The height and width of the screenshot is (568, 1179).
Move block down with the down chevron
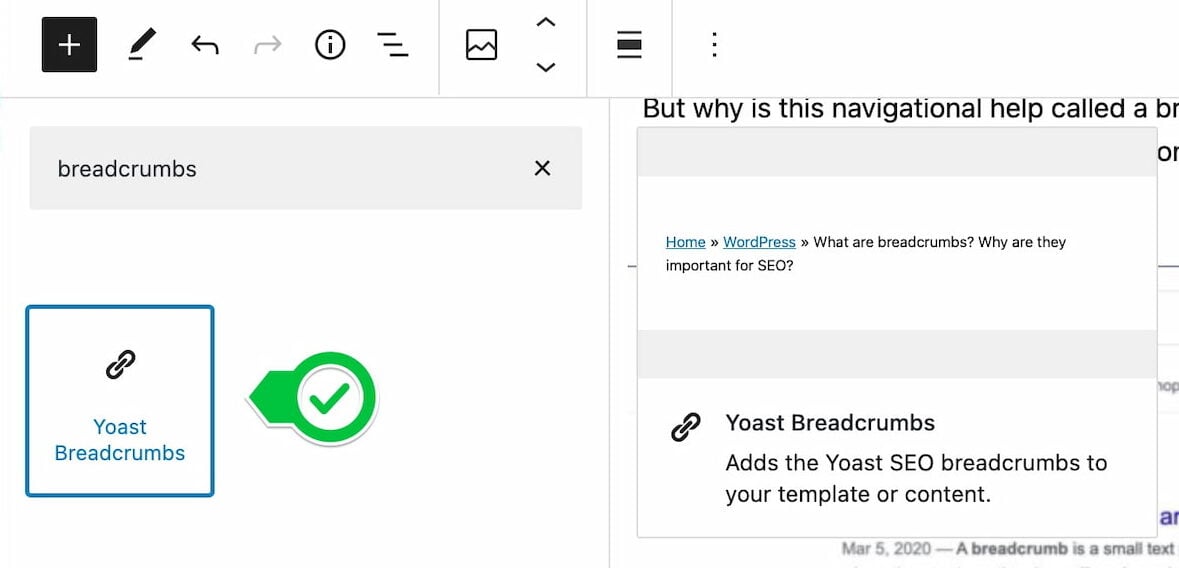click(545, 67)
